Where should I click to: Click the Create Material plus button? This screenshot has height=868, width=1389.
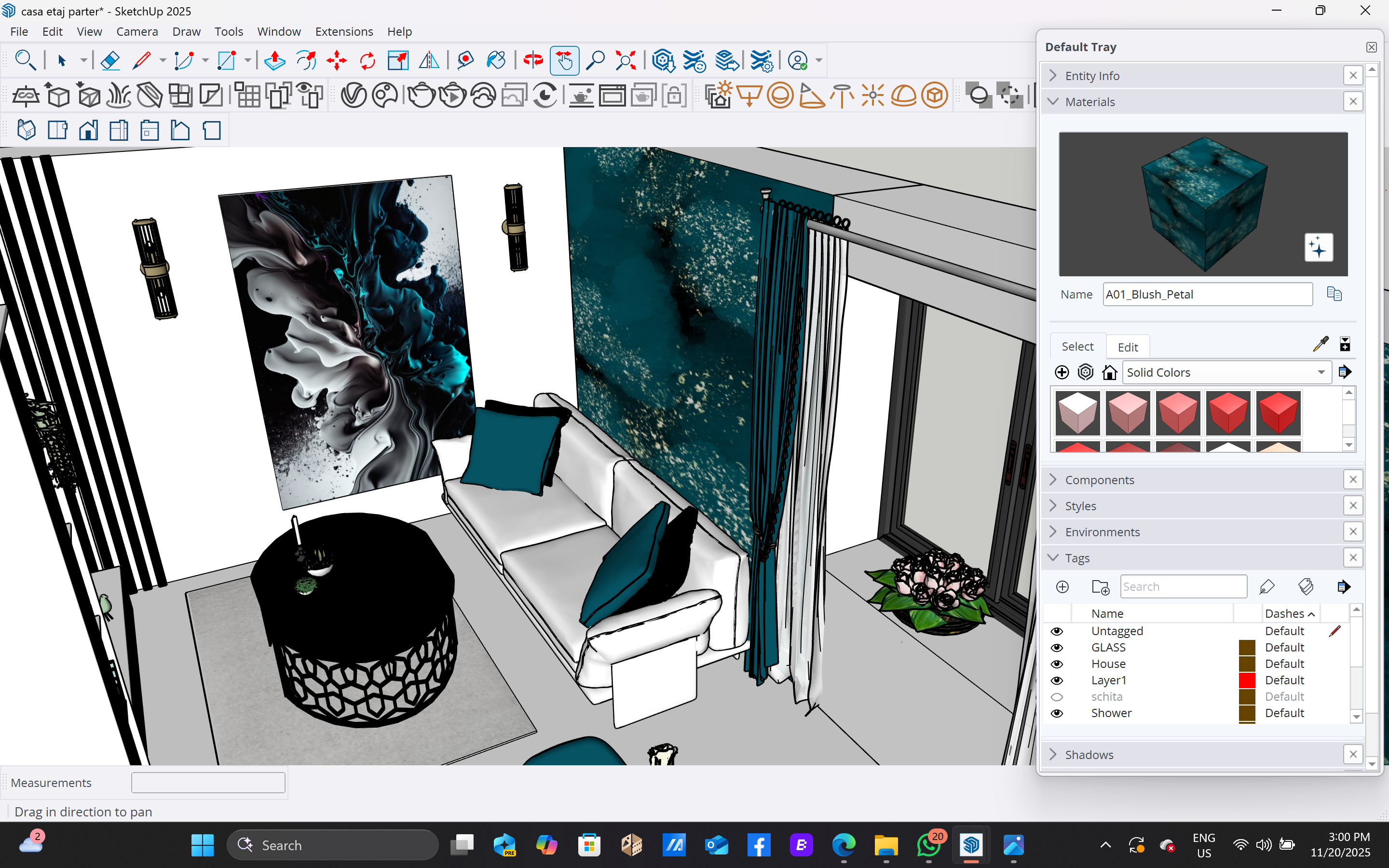click(1062, 373)
